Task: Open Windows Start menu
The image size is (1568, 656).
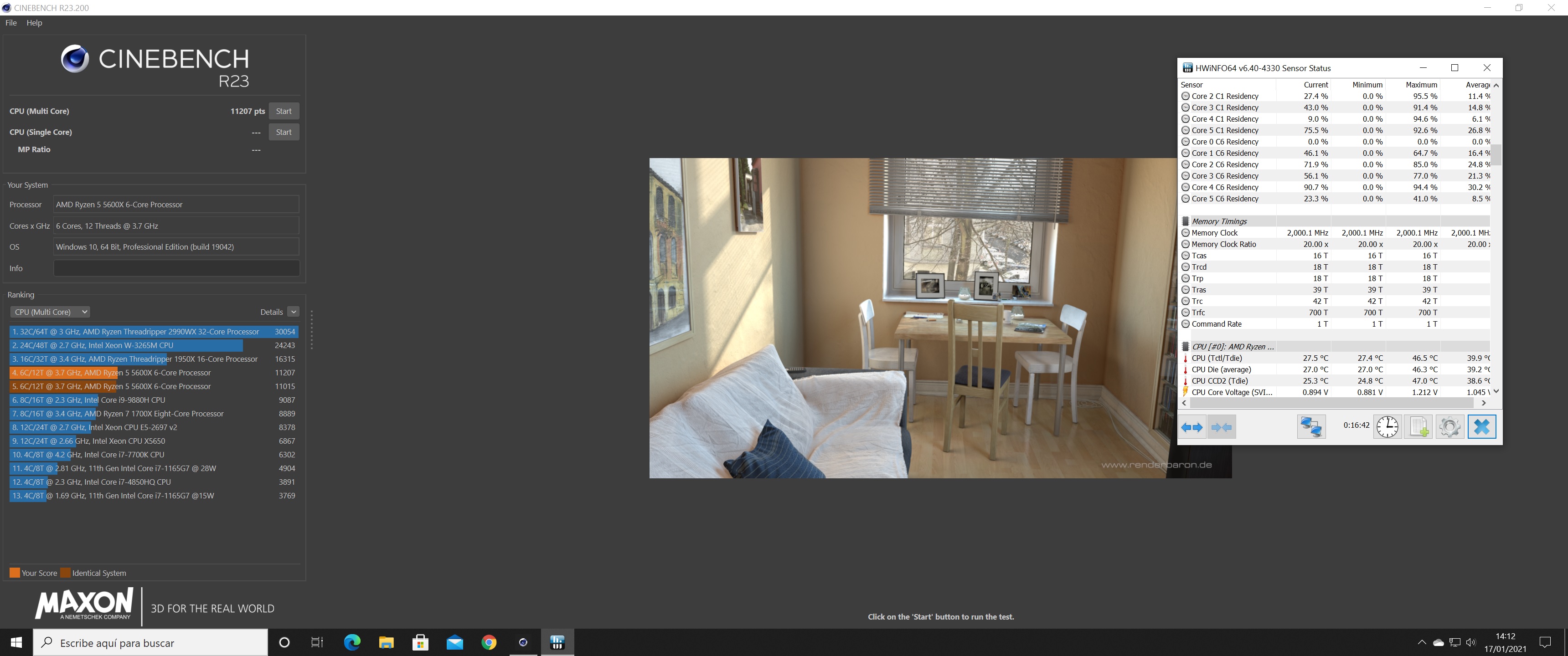Action: pos(16,643)
